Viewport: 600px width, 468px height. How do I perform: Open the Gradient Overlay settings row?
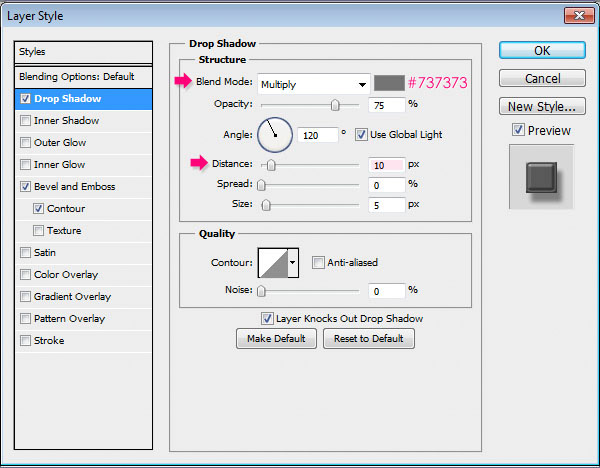click(x=83, y=297)
